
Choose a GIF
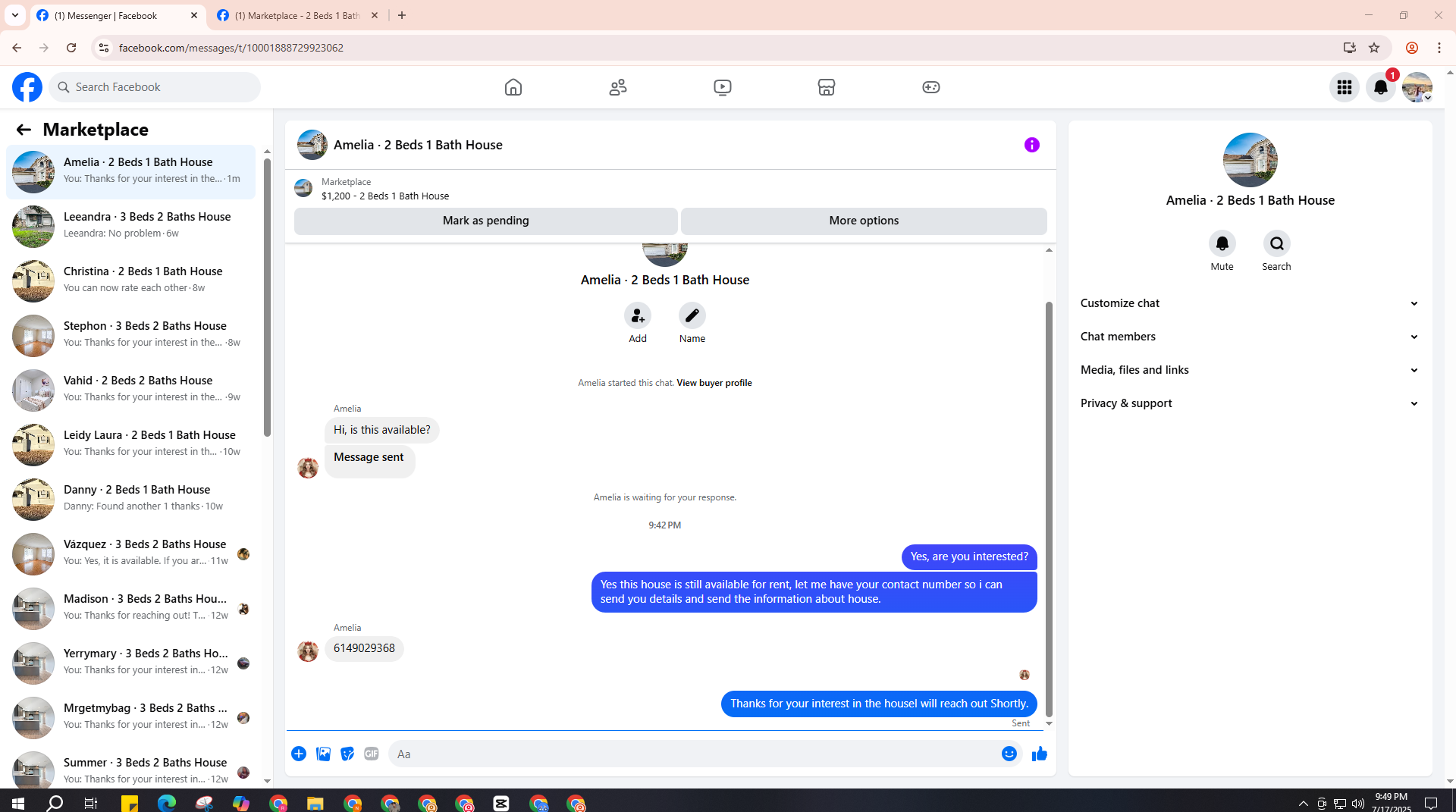point(372,754)
